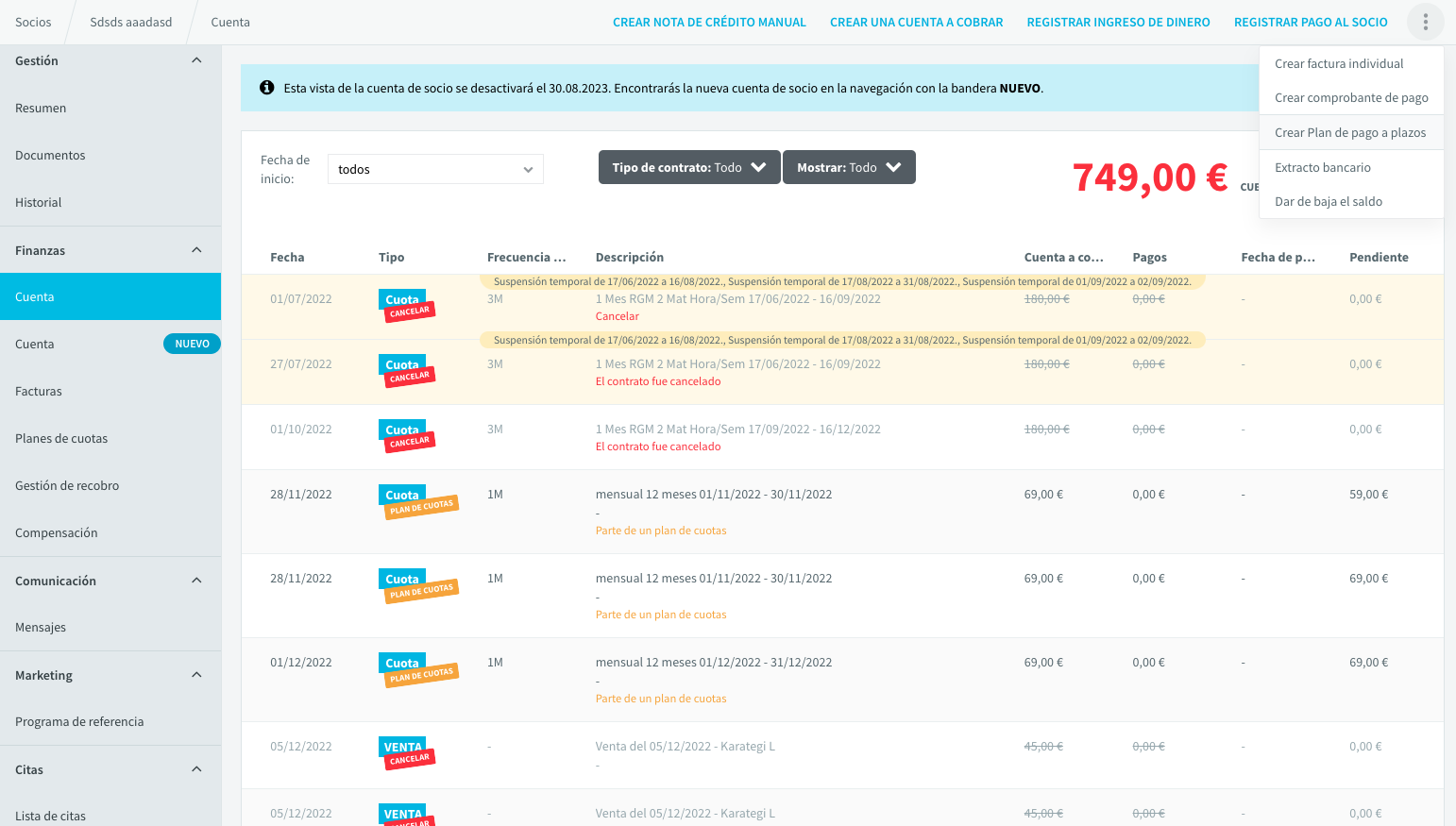Image resolution: width=1456 pixels, height=826 pixels.
Task: Click the Descripción column header
Action: coord(630,257)
